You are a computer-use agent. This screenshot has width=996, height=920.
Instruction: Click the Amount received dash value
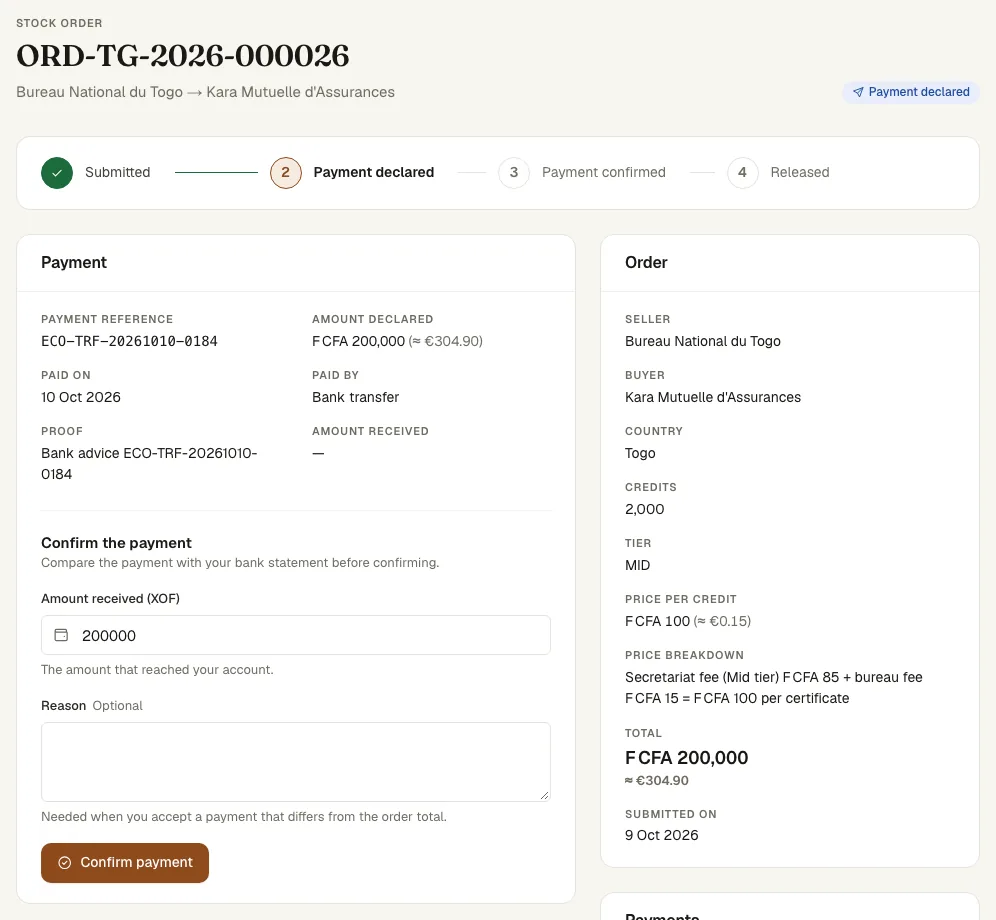point(318,453)
